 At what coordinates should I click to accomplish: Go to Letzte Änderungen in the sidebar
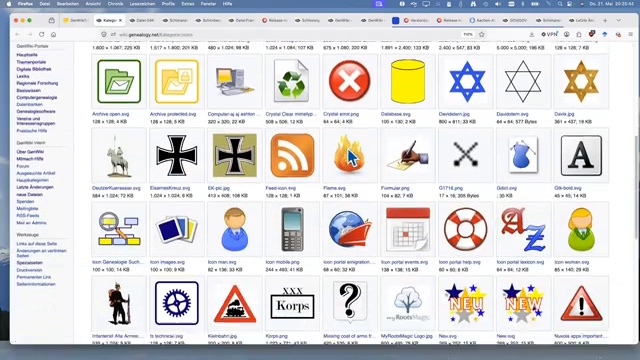35,187
